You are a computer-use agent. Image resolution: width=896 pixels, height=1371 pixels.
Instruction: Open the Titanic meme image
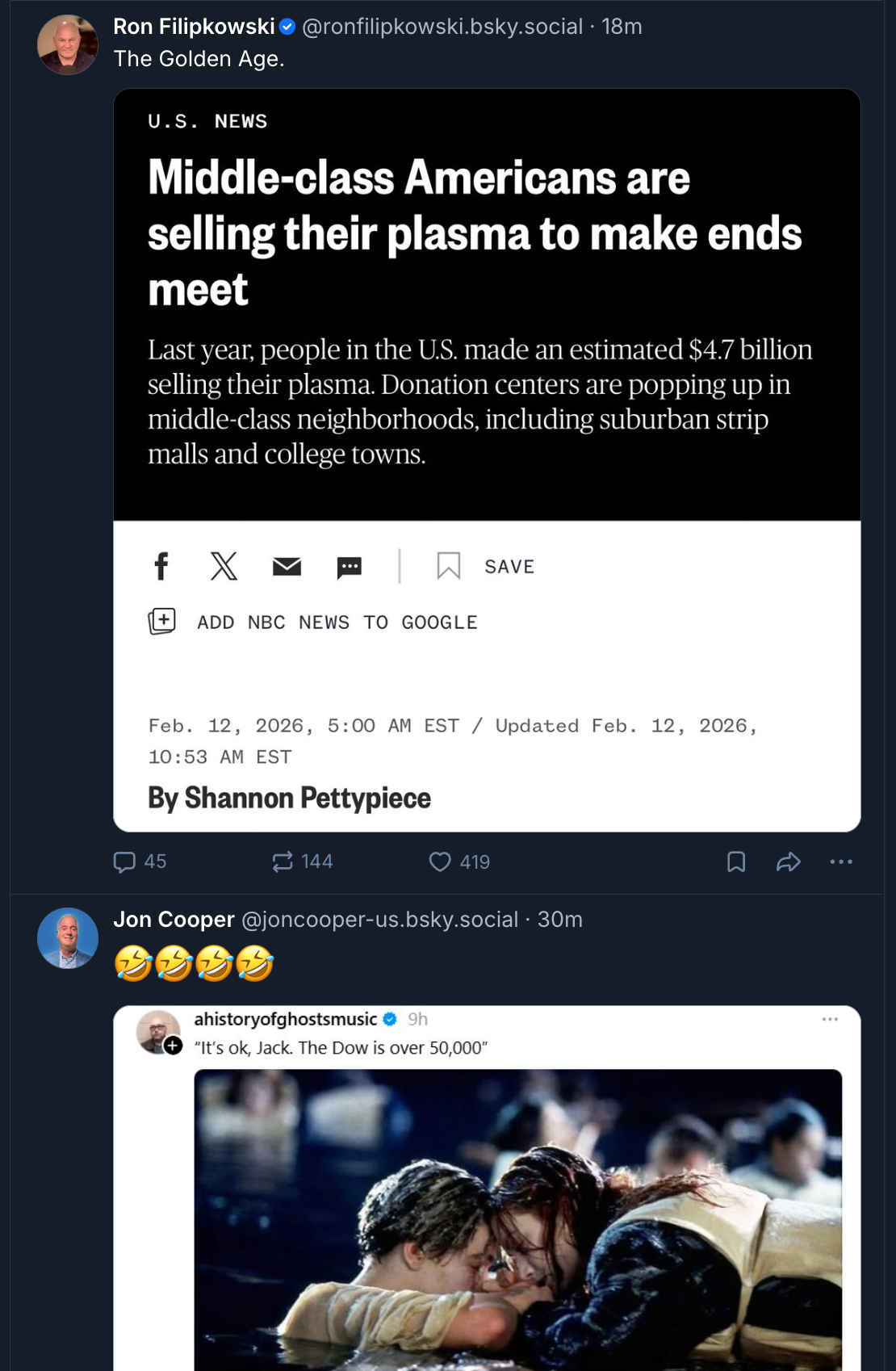coord(517,1219)
